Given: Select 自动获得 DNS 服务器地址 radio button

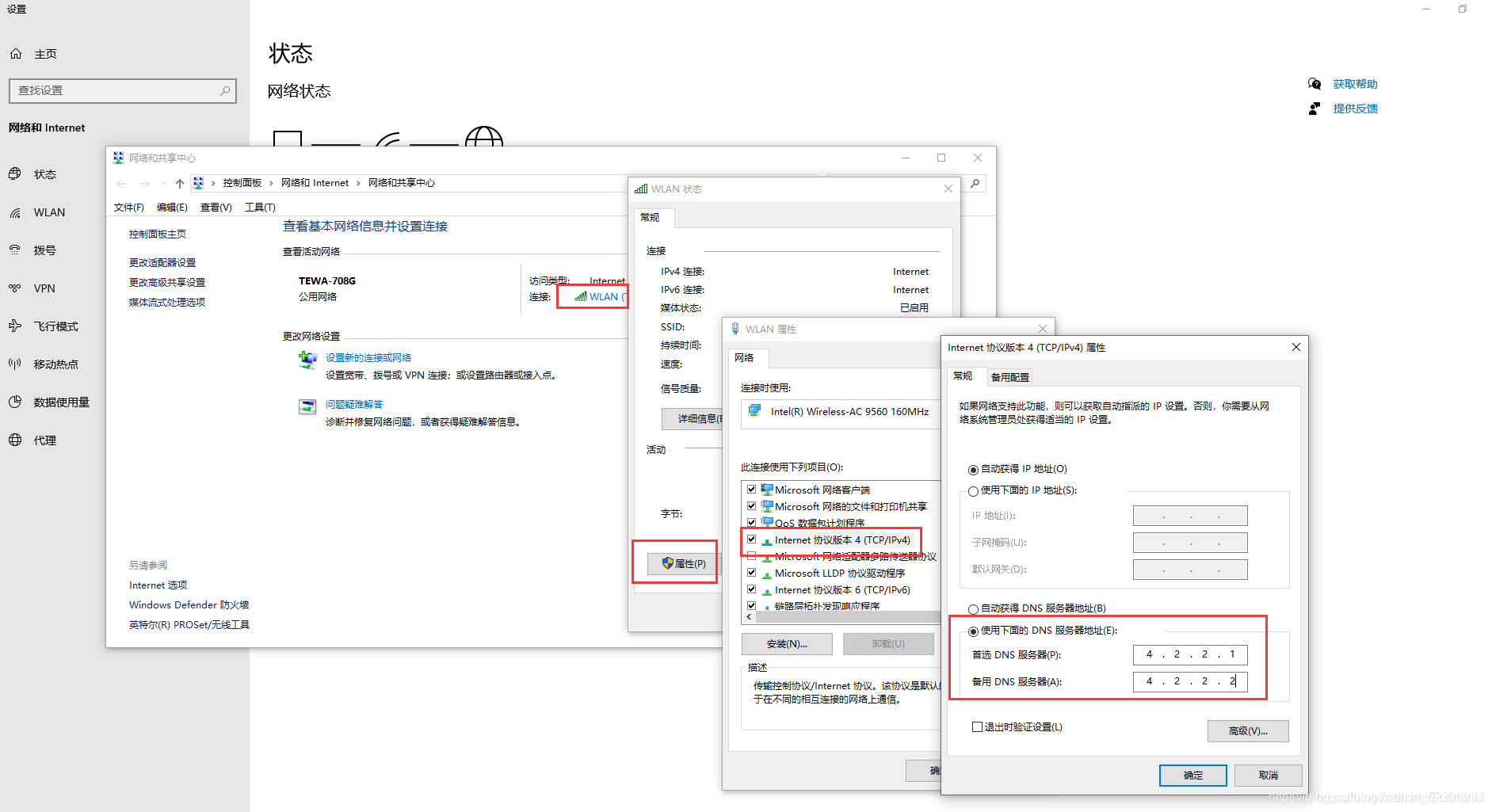Looking at the screenshot, I should (973, 609).
